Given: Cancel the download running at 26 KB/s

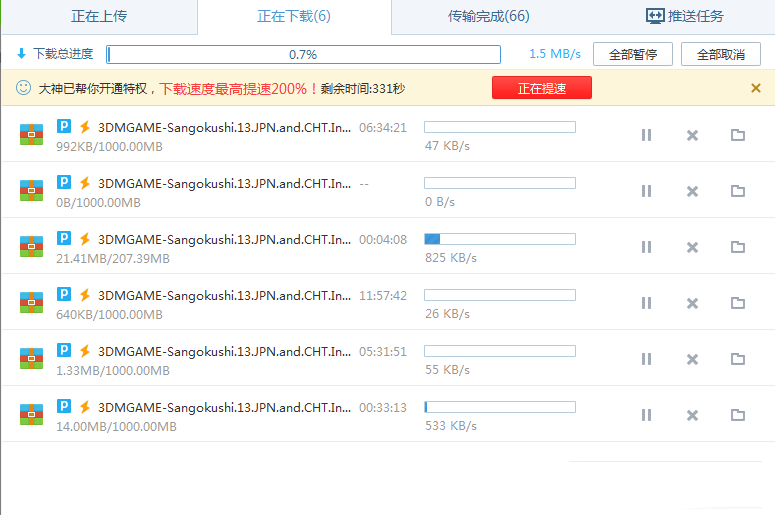Looking at the screenshot, I should pos(692,302).
